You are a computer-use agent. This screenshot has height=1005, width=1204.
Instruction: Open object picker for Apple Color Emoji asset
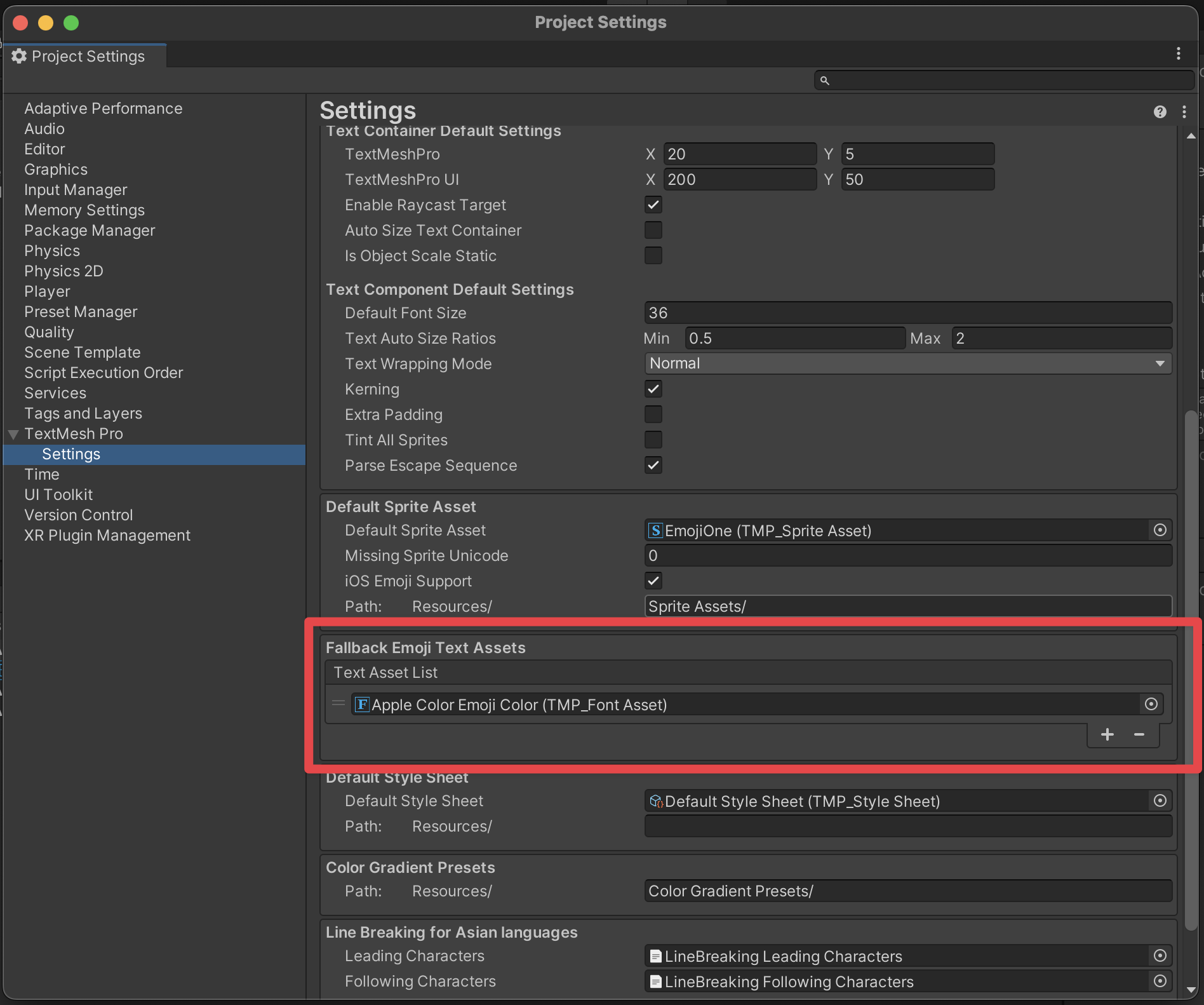(1151, 704)
